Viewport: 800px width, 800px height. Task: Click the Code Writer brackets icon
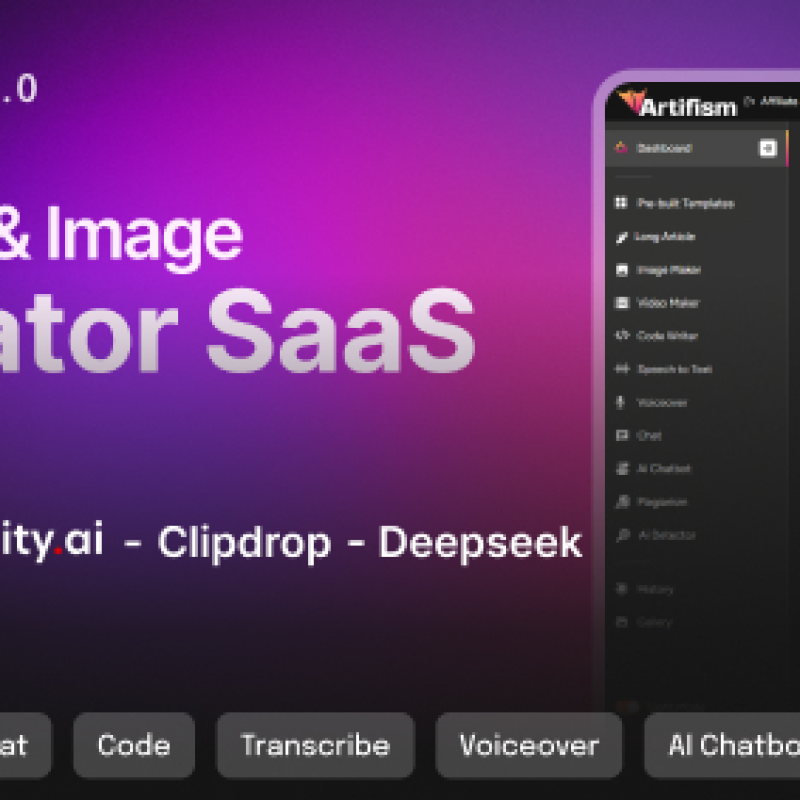click(x=622, y=335)
